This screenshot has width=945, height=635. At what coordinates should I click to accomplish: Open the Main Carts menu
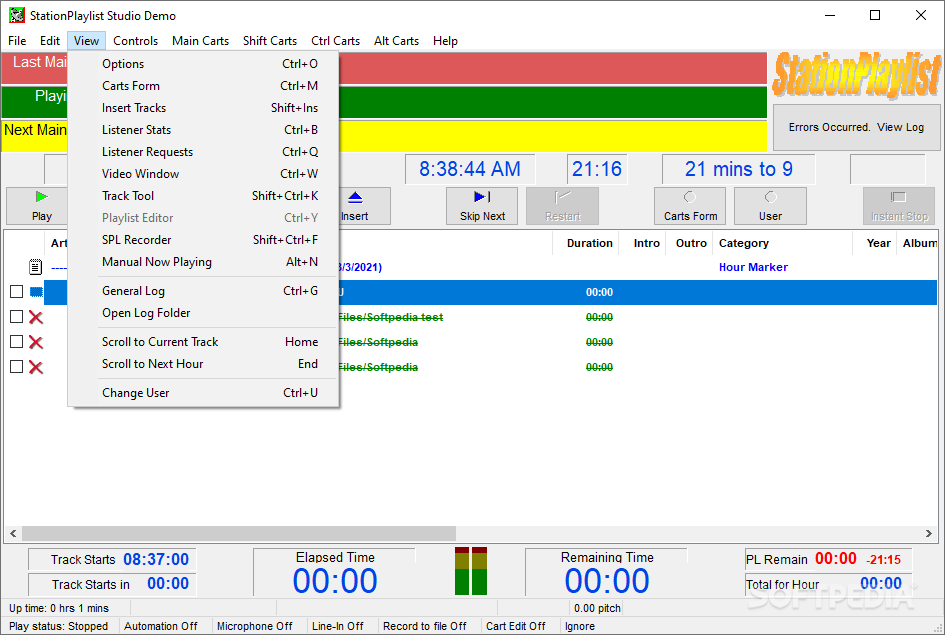[201, 41]
